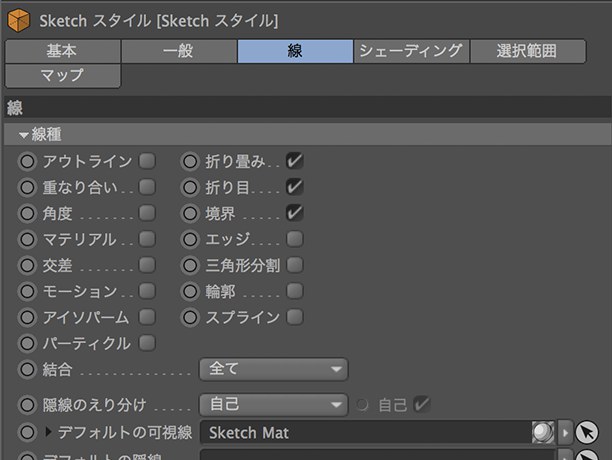Enable the マテリアル checkbox
612x460 pixels.
click(x=147, y=239)
